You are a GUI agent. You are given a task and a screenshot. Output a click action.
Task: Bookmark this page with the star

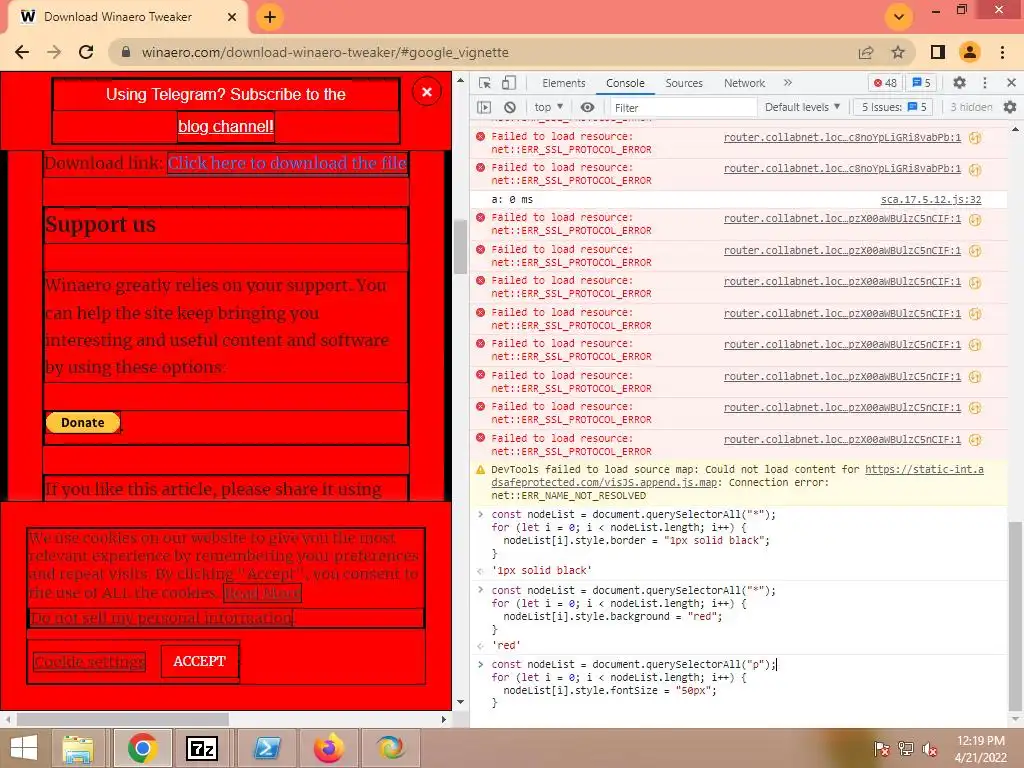point(898,52)
